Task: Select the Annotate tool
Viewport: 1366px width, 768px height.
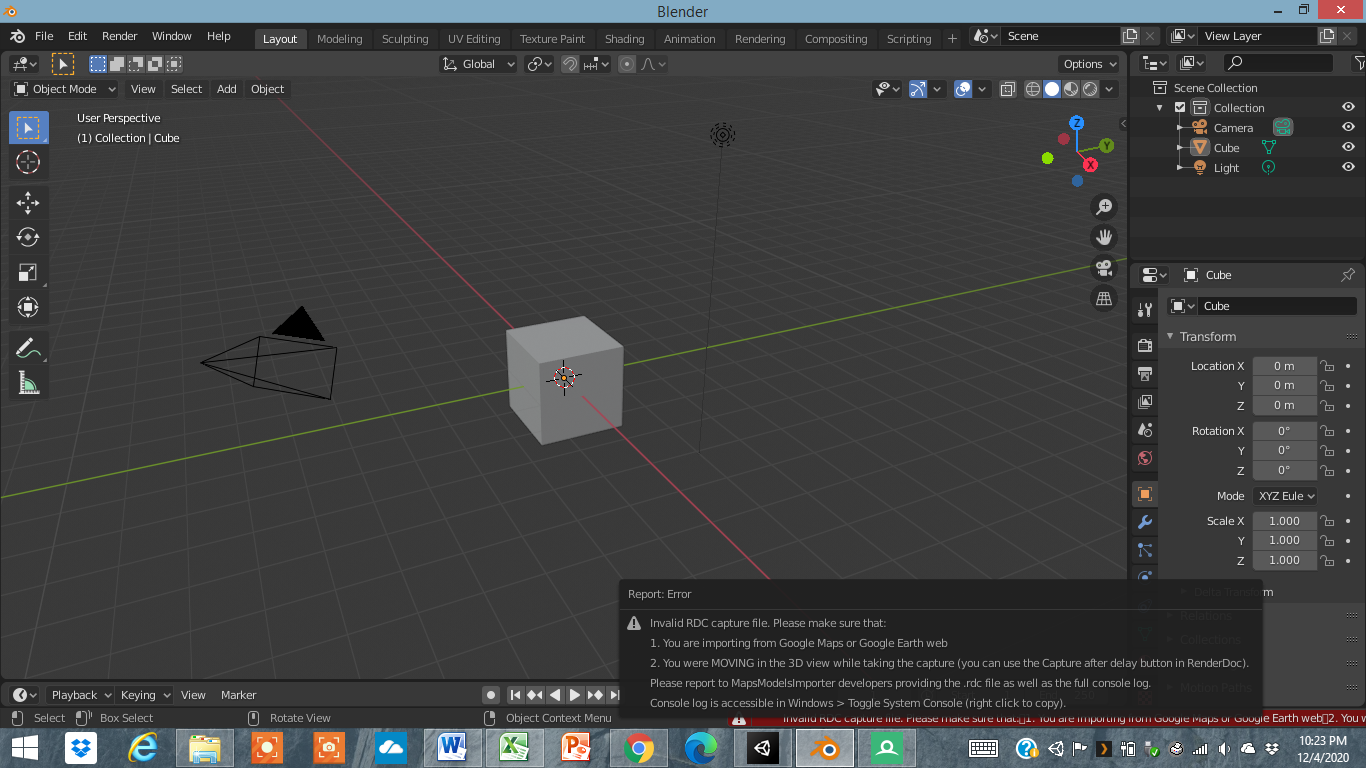Action: pos(28,347)
